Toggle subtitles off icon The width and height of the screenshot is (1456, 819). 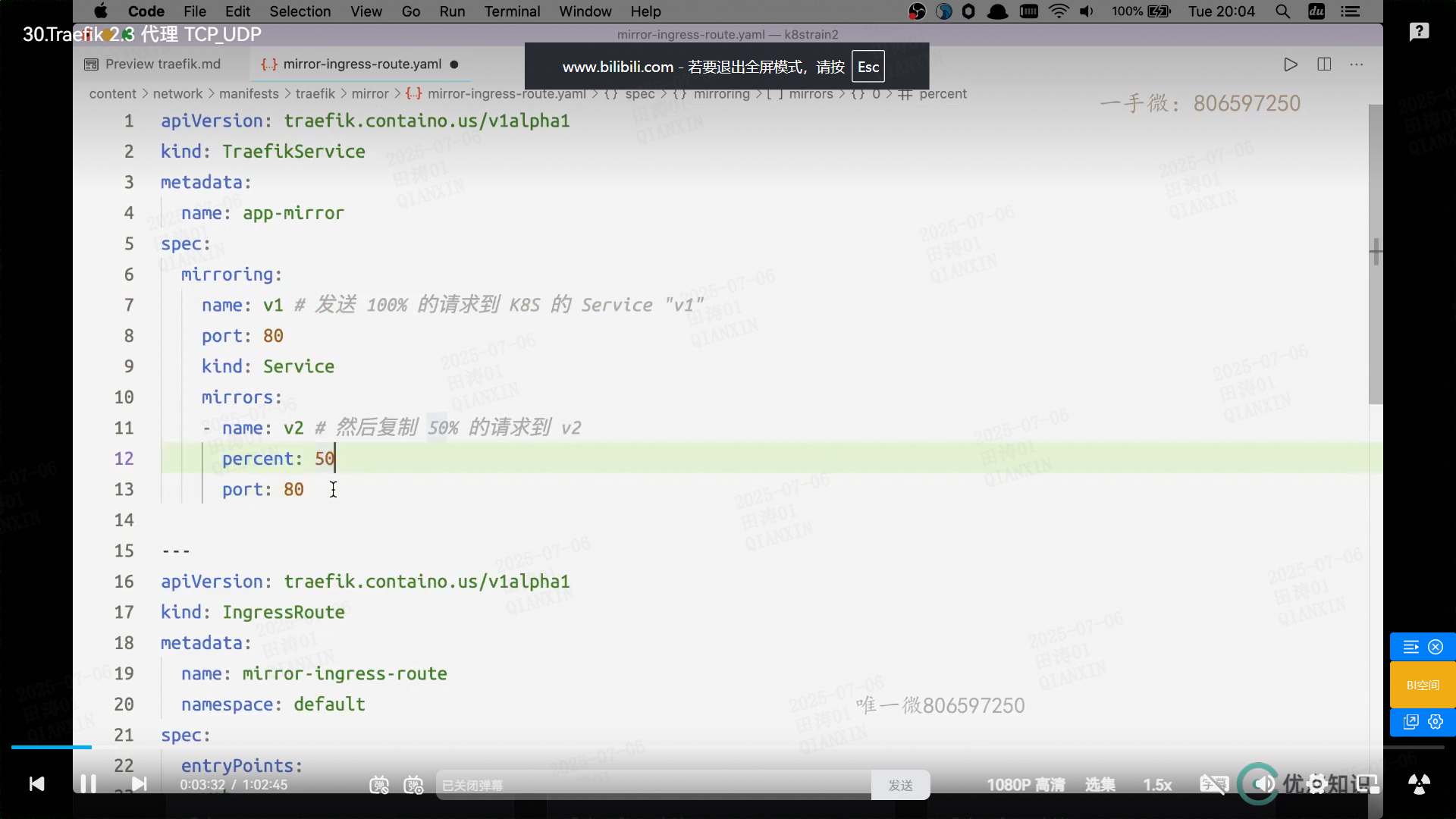coord(1213,784)
